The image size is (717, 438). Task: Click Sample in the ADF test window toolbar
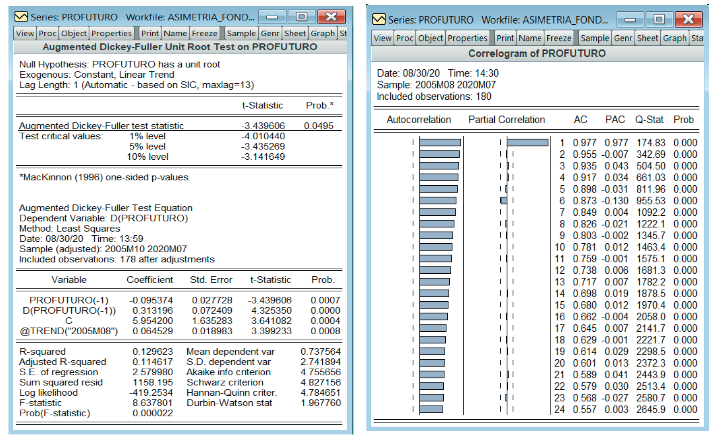(x=242, y=32)
